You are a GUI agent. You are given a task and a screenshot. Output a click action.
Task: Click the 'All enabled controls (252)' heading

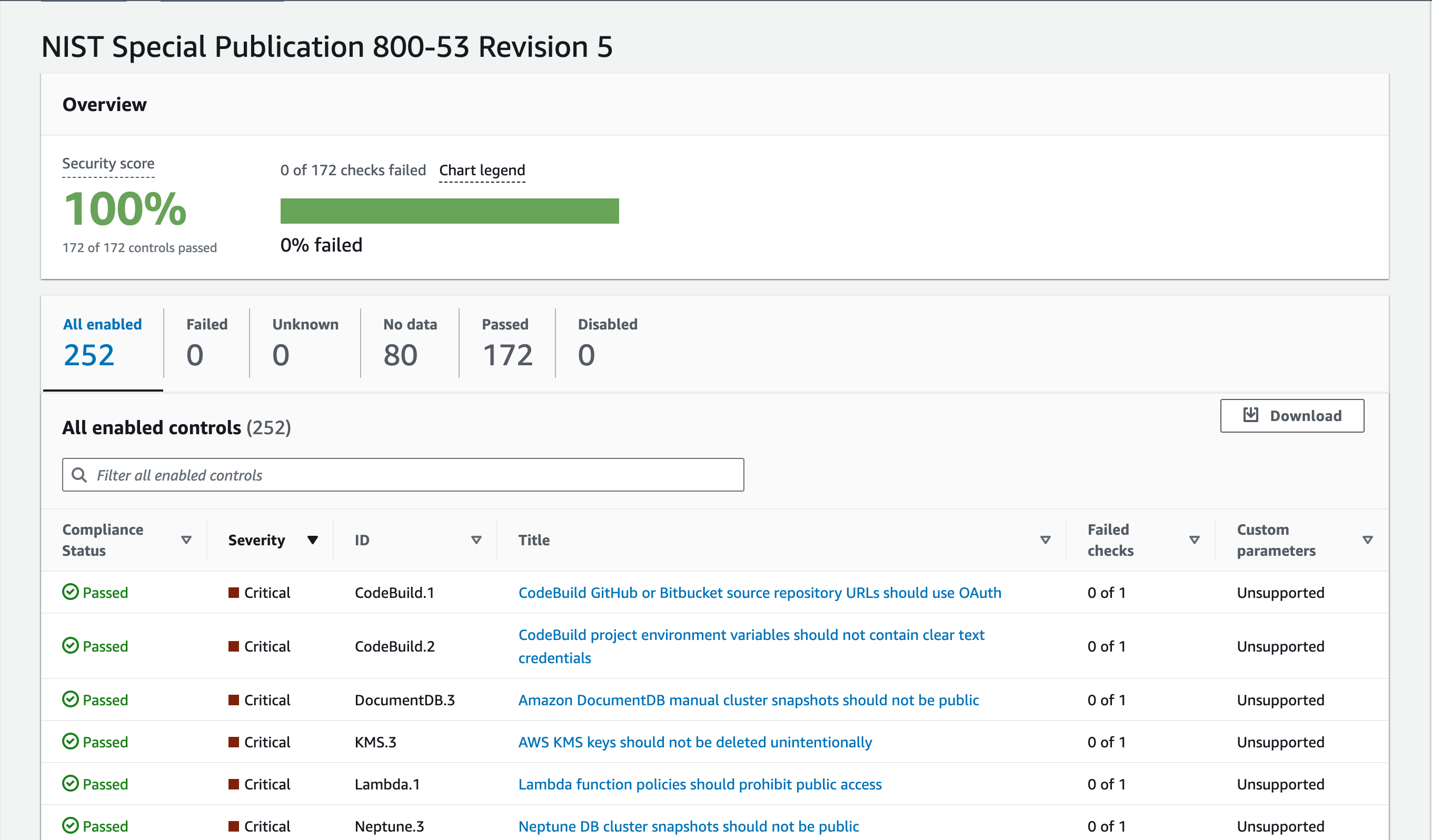point(176,427)
